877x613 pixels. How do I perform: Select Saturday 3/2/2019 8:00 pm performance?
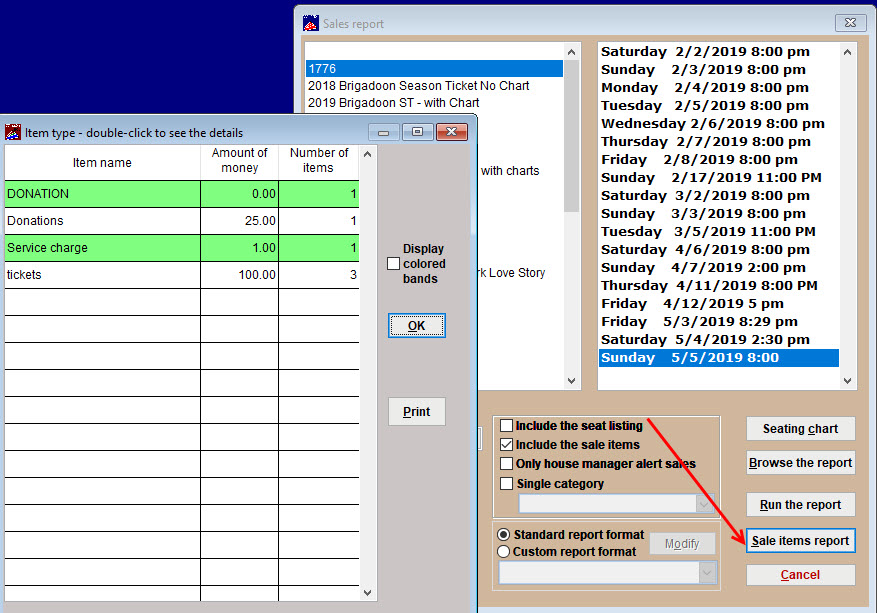click(719, 195)
